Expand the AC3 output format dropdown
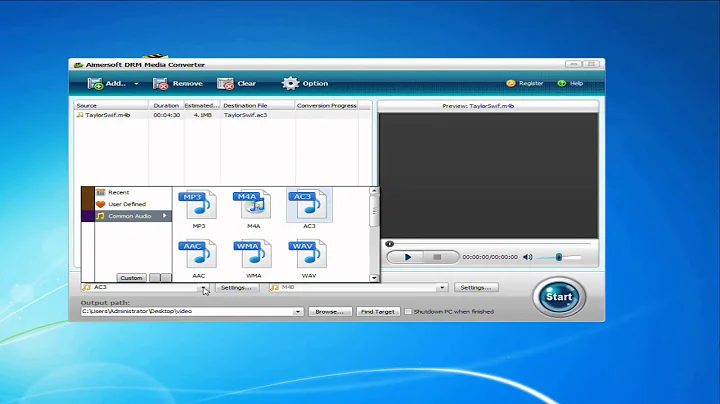The width and height of the screenshot is (720, 404). (x=203, y=287)
